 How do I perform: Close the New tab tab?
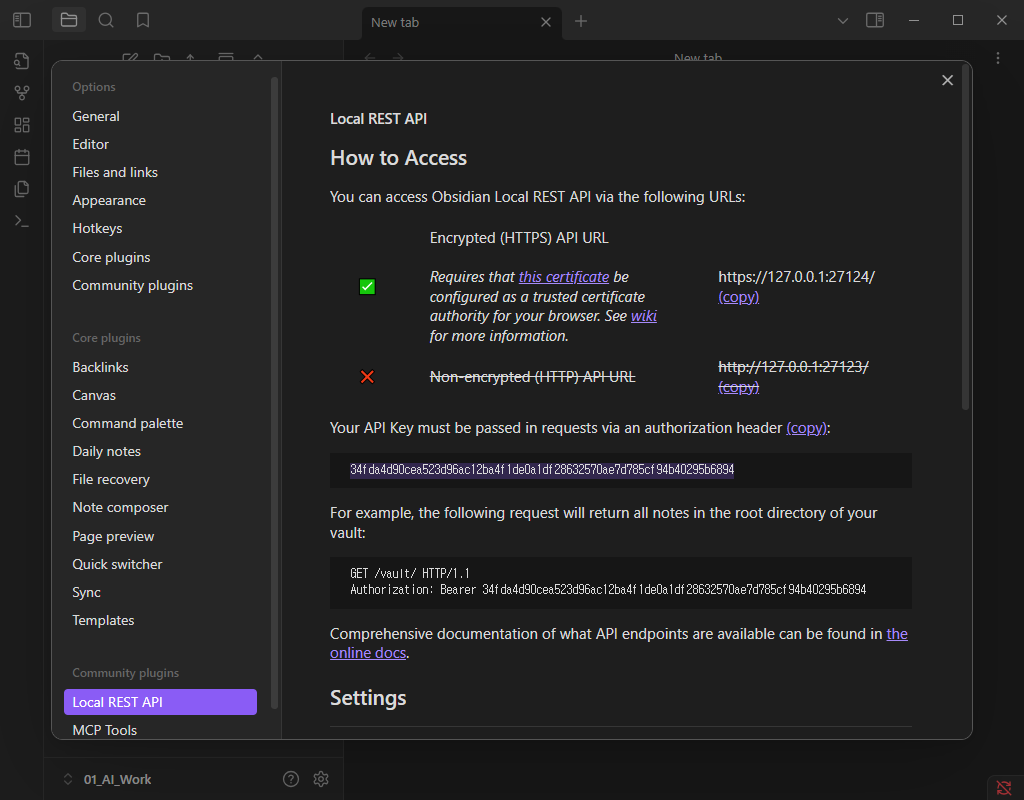[546, 22]
